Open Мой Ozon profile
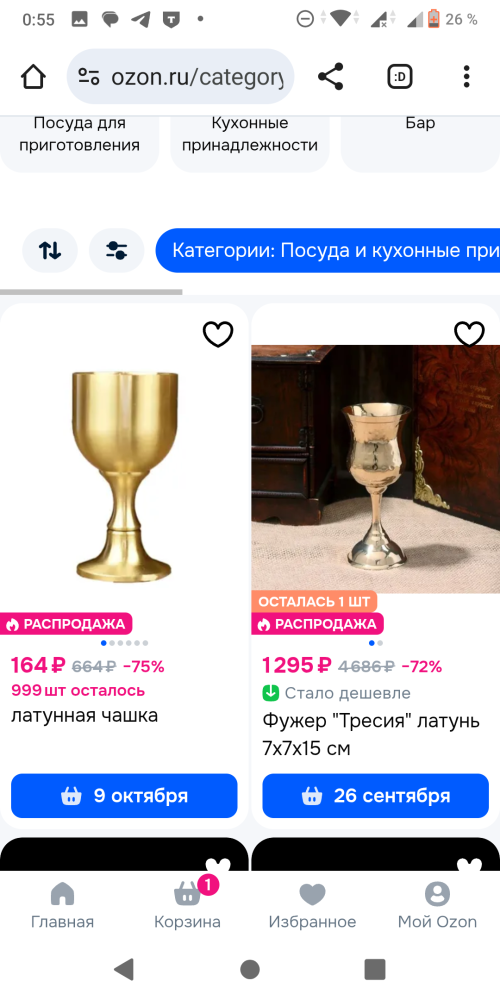Image resolution: width=500 pixels, height=1000 pixels. coord(438,904)
